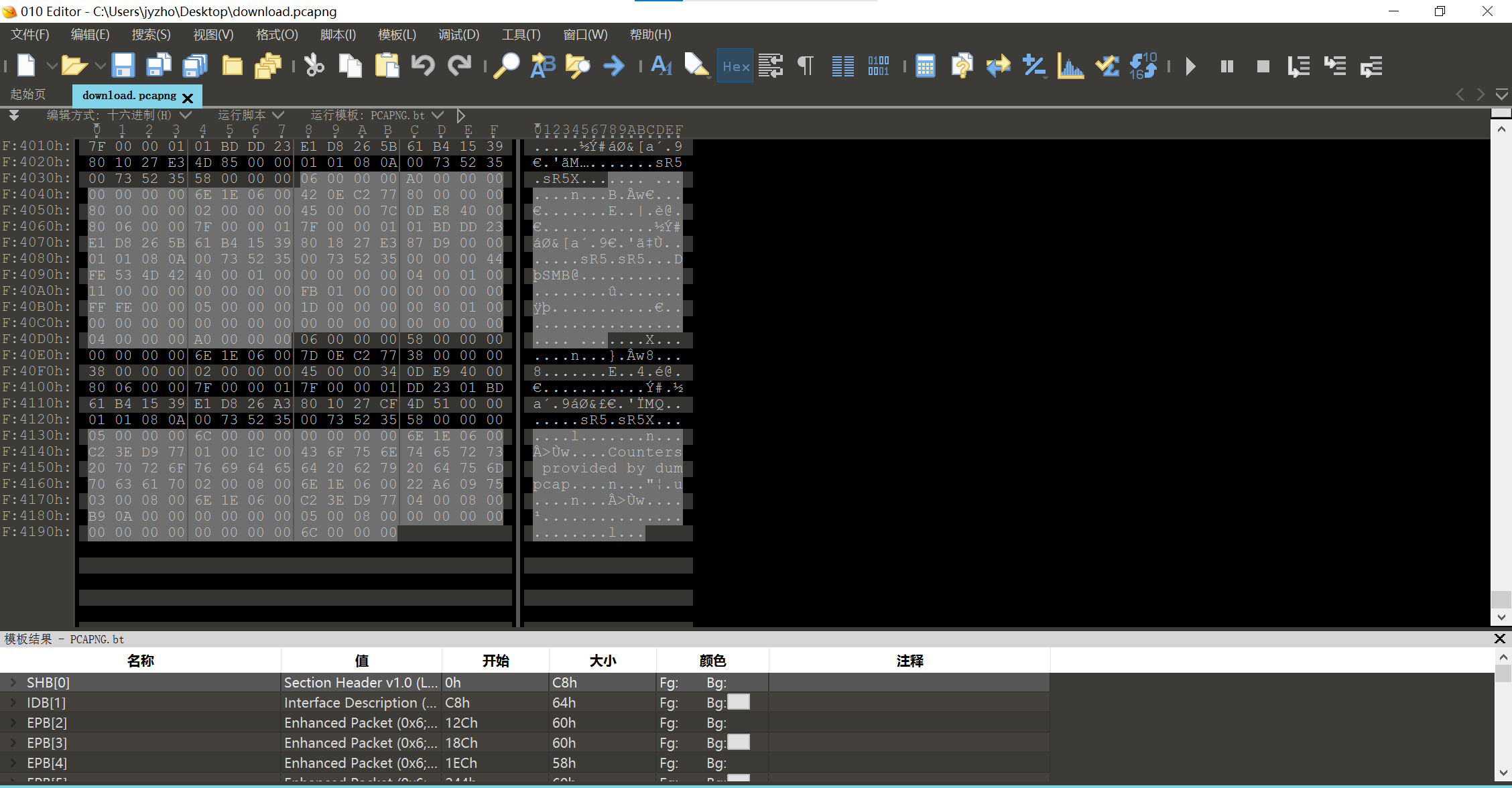Open the Replace (A to B) tool
1512x788 pixels.
543,66
